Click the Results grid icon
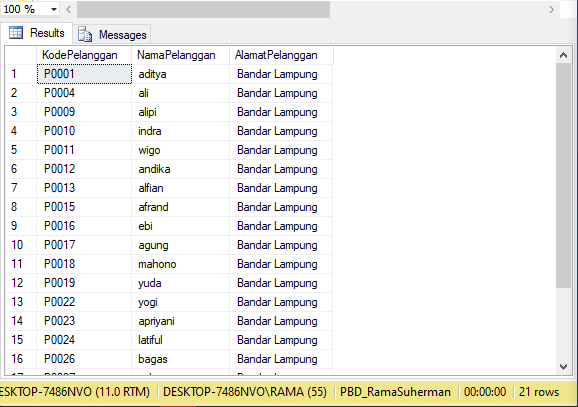Viewport: 578px width, 407px height. click(x=16, y=33)
